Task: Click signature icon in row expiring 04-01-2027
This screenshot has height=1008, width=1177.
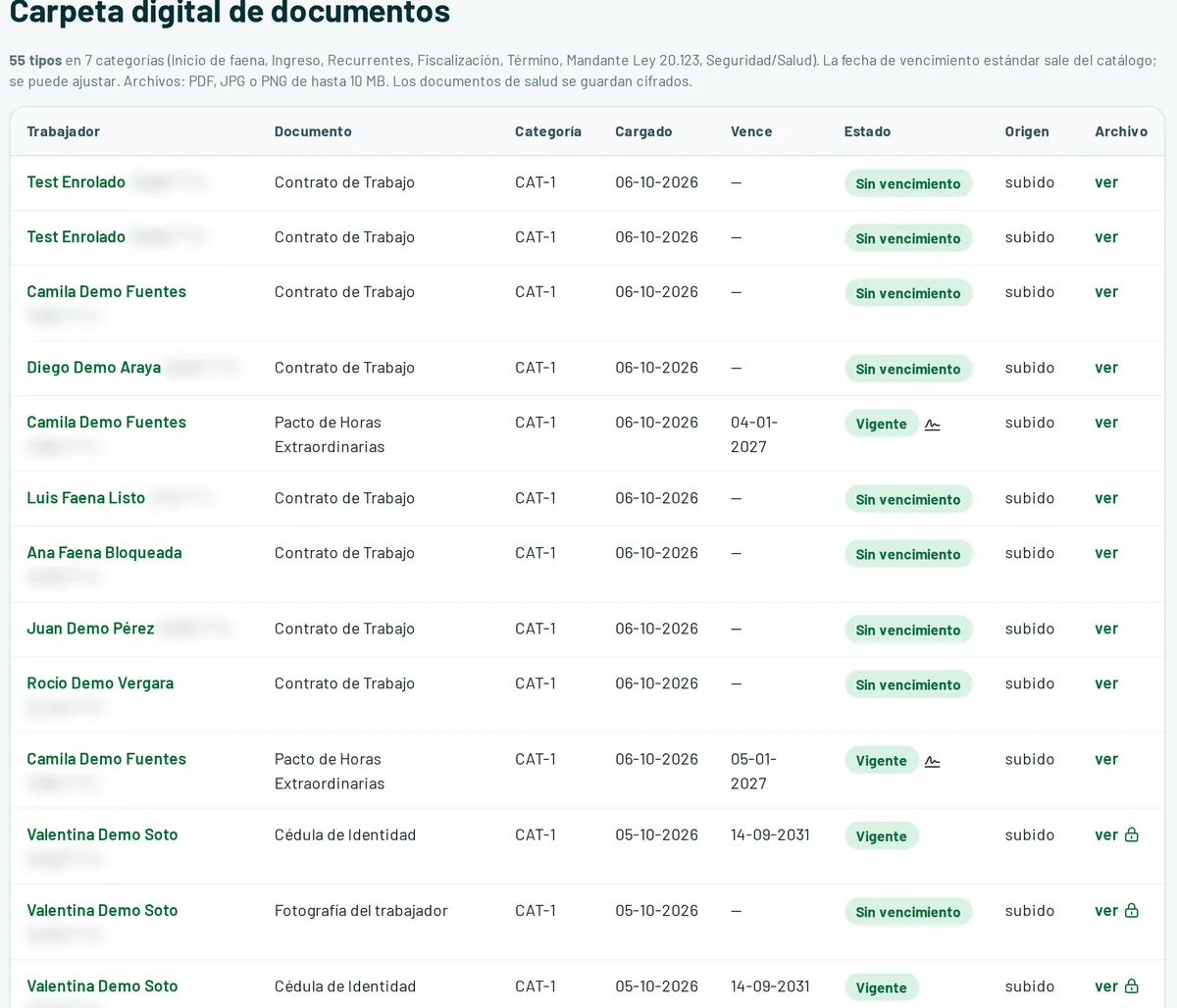Action: (x=932, y=425)
